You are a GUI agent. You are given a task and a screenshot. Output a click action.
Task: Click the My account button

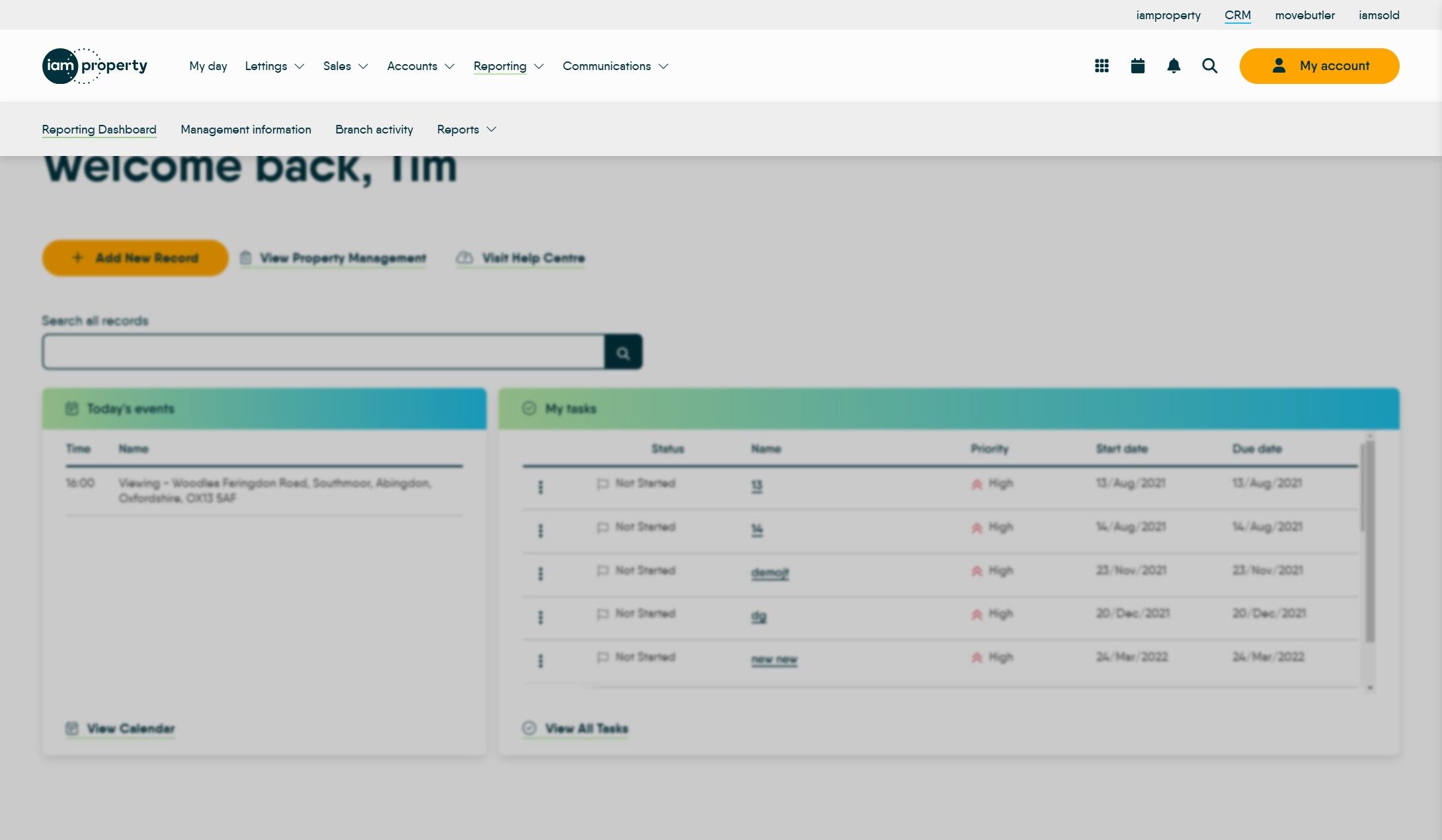pos(1319,66)
